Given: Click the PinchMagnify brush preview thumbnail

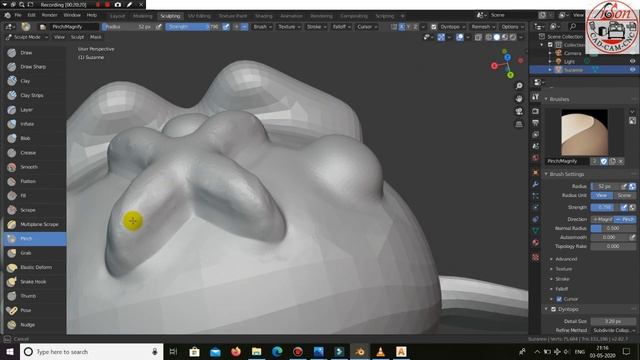Looking at the screenshot, I should point(584,132).
